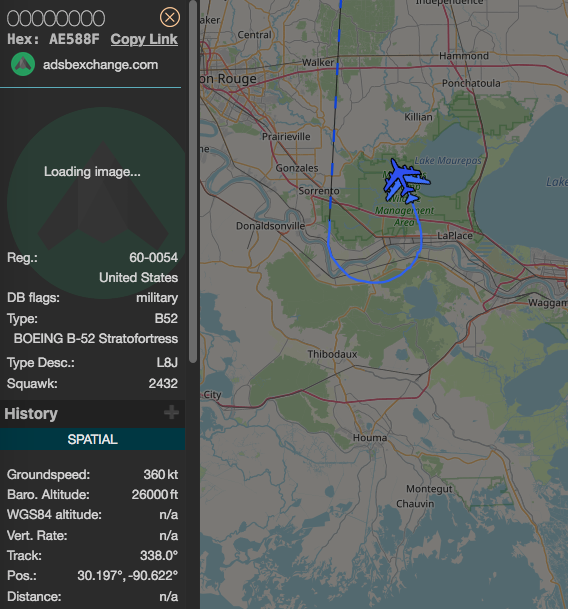
Task: Click the LaPlace map label
Action: point(455,236)
